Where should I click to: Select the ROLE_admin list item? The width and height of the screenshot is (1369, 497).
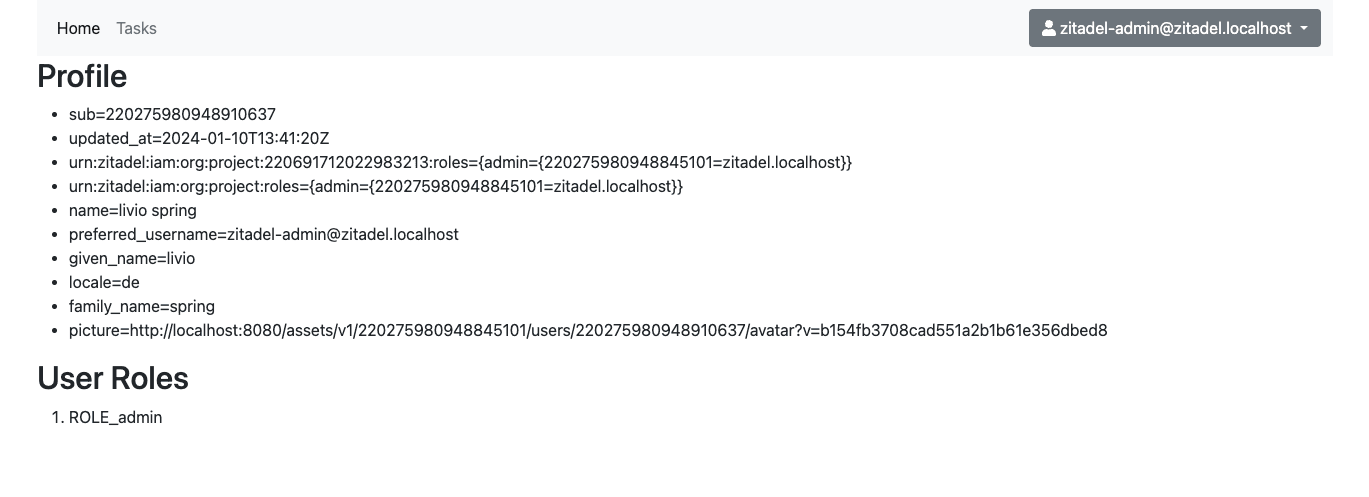tap(115, 417)
